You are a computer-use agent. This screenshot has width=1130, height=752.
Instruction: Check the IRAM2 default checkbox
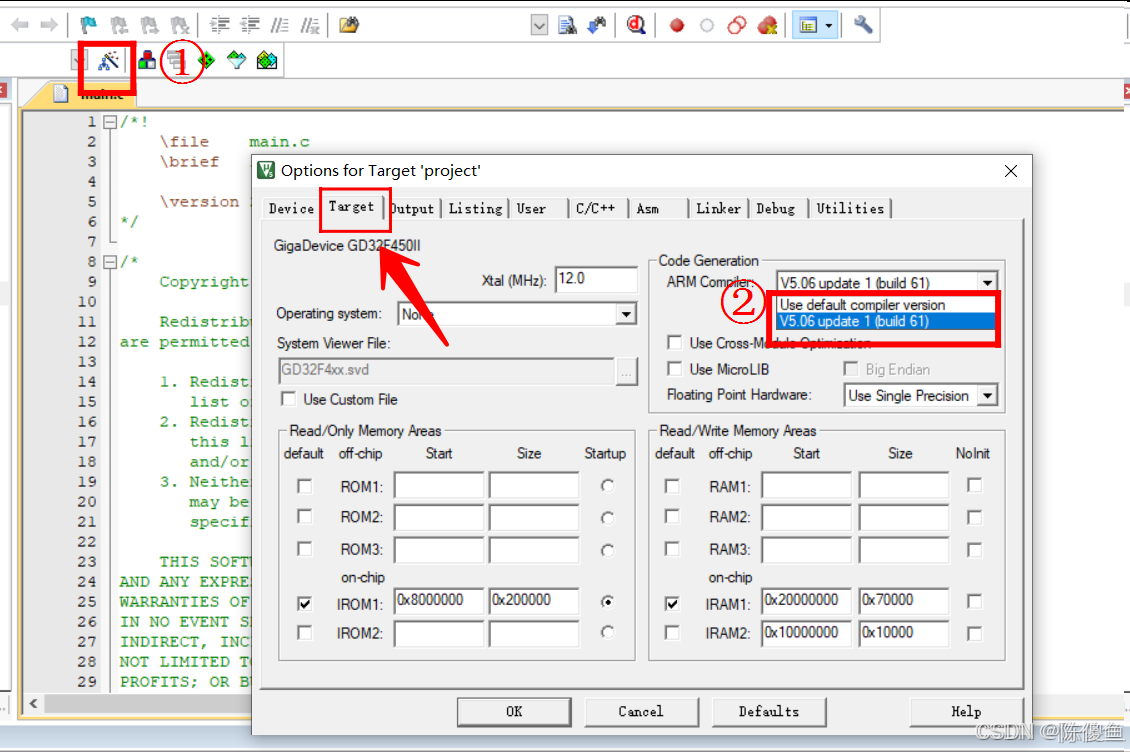point(672,633)
